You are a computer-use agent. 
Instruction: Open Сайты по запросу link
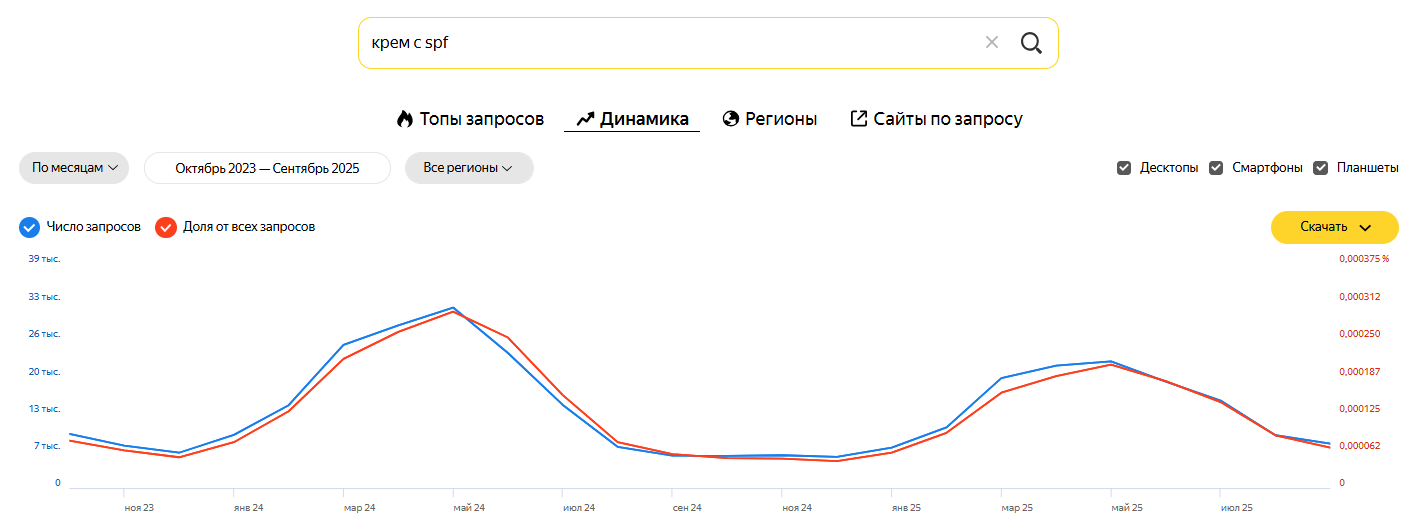point(948,119)
